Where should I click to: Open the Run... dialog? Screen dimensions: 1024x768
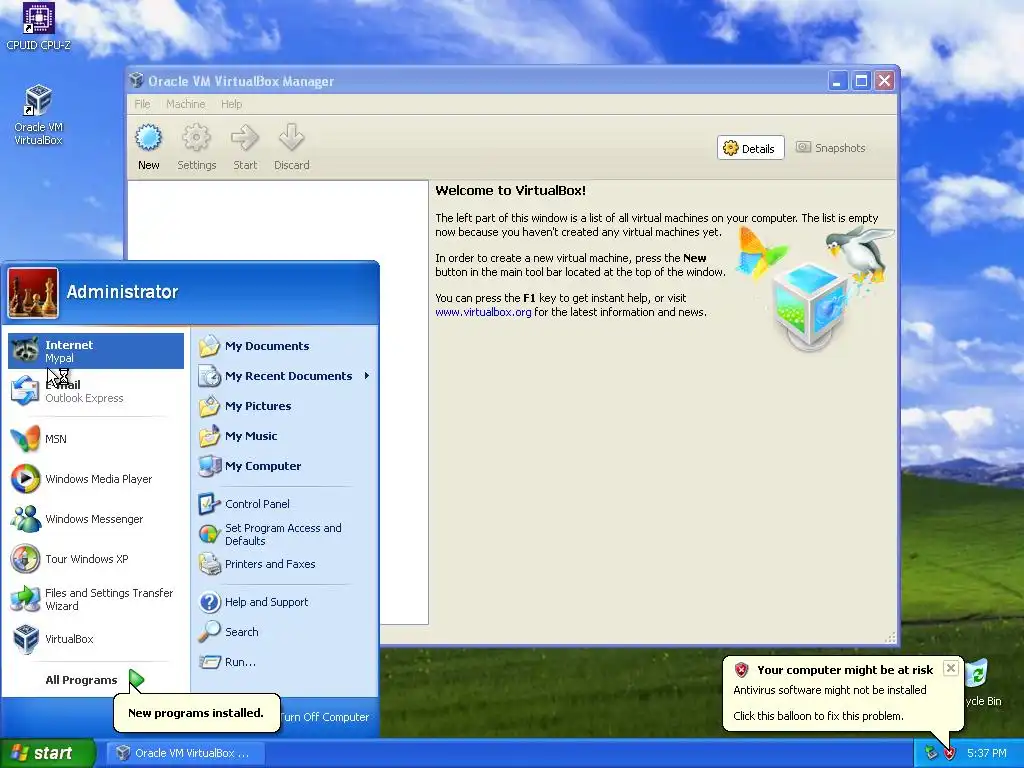(x=285, y=662)
